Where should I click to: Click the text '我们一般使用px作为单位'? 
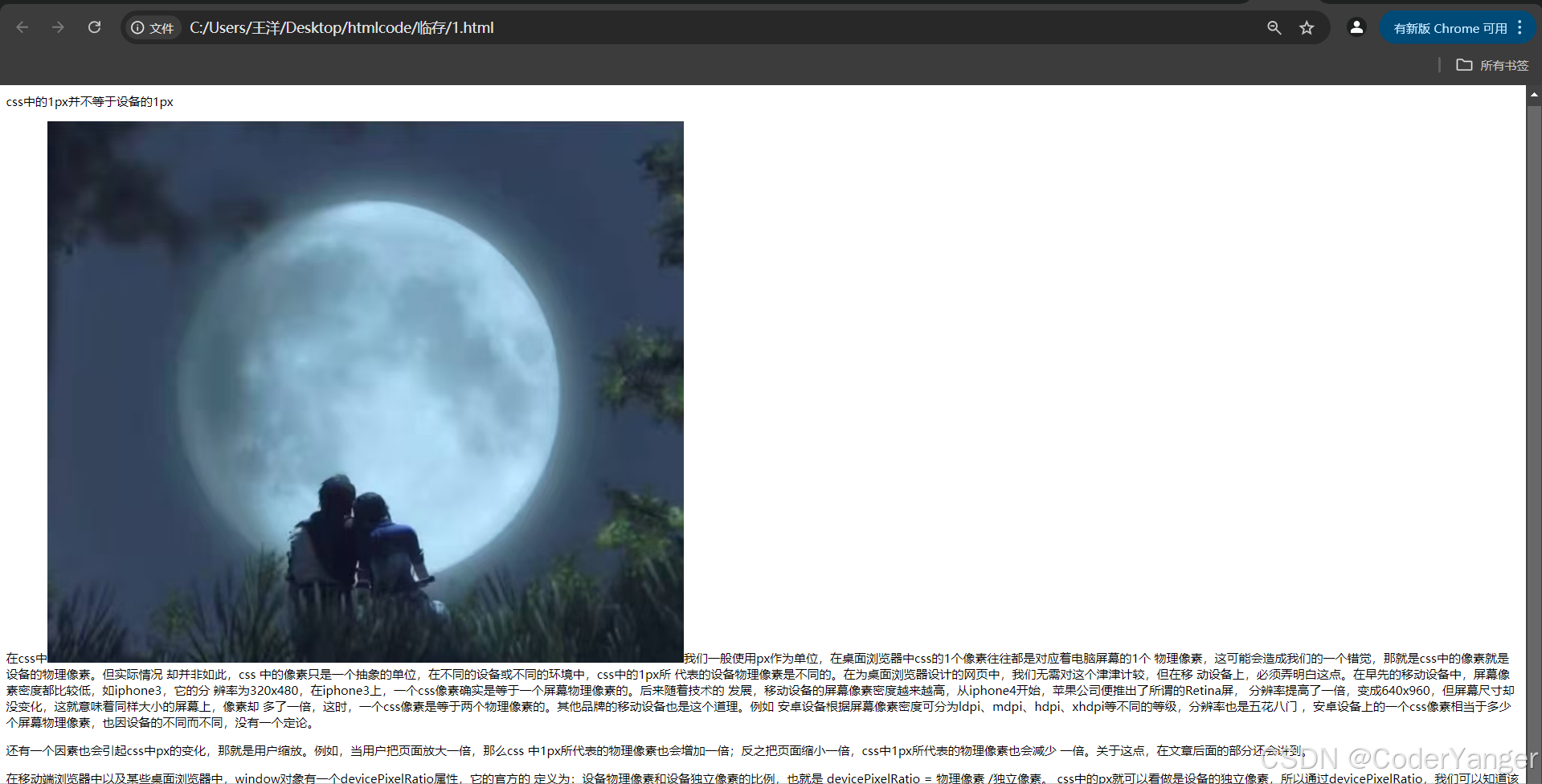pyautogui.click(x=751, y=659)
